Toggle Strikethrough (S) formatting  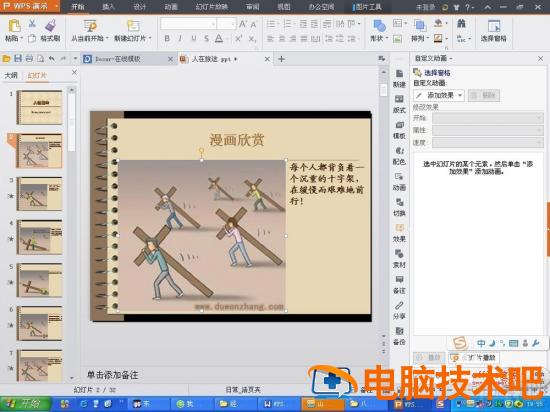click(206, 39)
